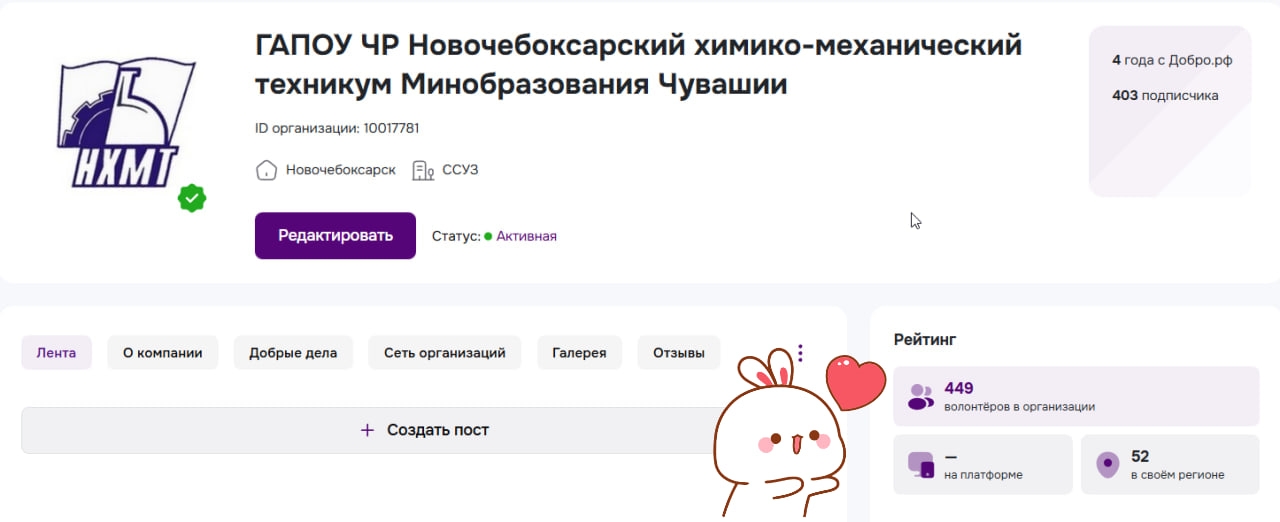Open the three-dot more options menu

coord(800,353)
